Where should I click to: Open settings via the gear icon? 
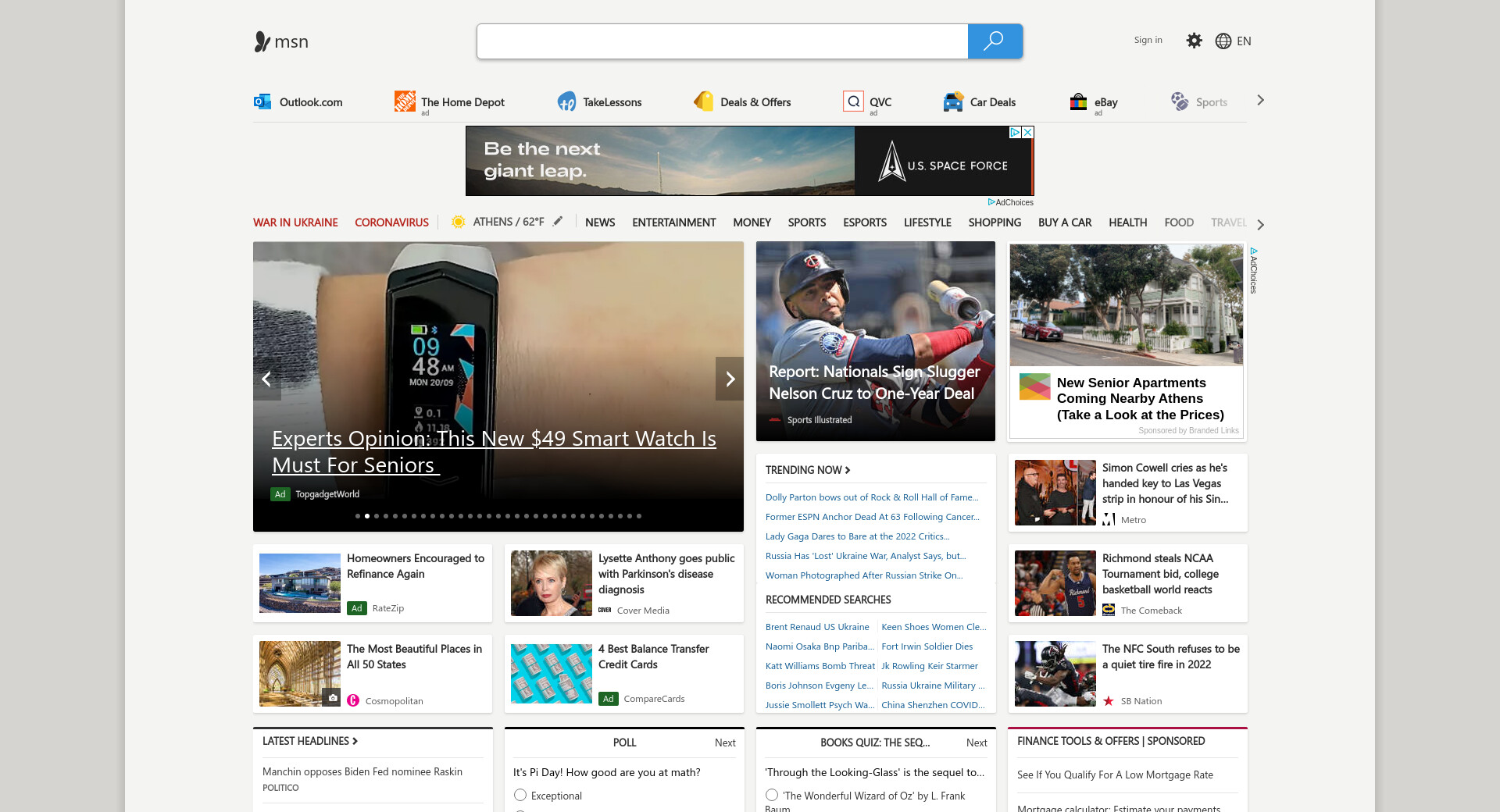pyautogui.click(x=1194, y=41)
